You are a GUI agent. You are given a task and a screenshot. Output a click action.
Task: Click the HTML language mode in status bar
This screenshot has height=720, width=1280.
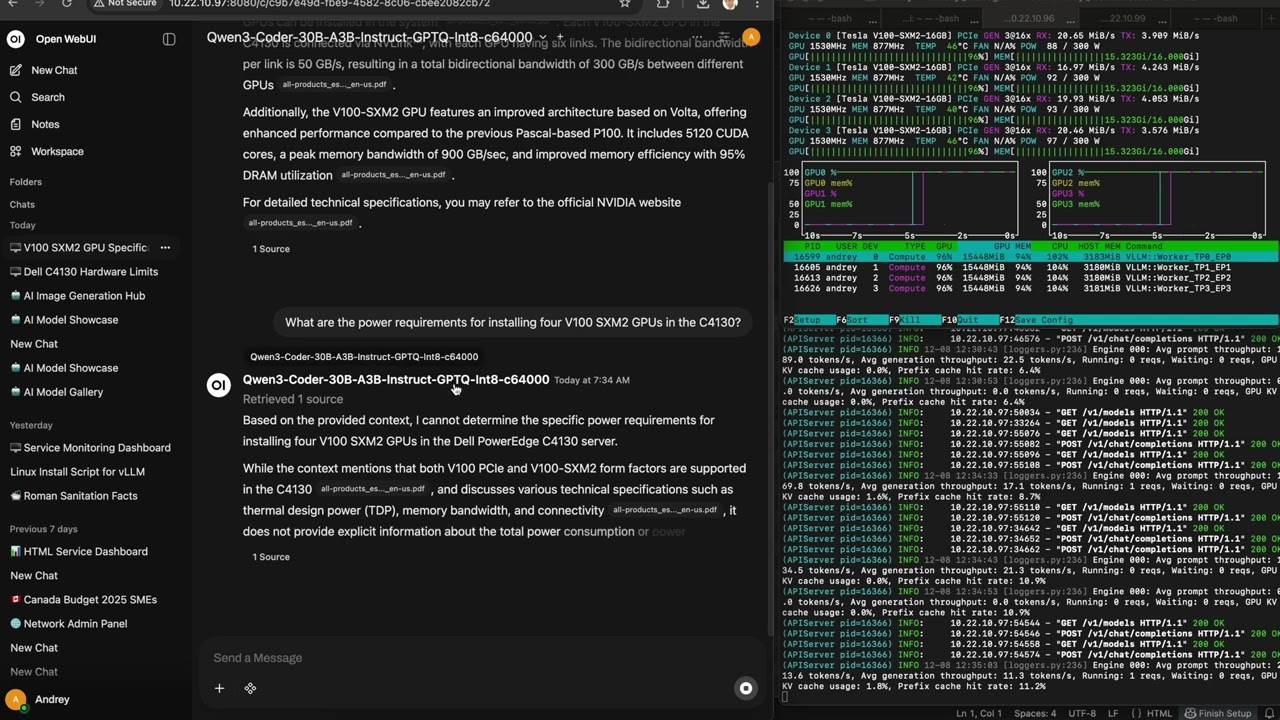coord(1159,713)
